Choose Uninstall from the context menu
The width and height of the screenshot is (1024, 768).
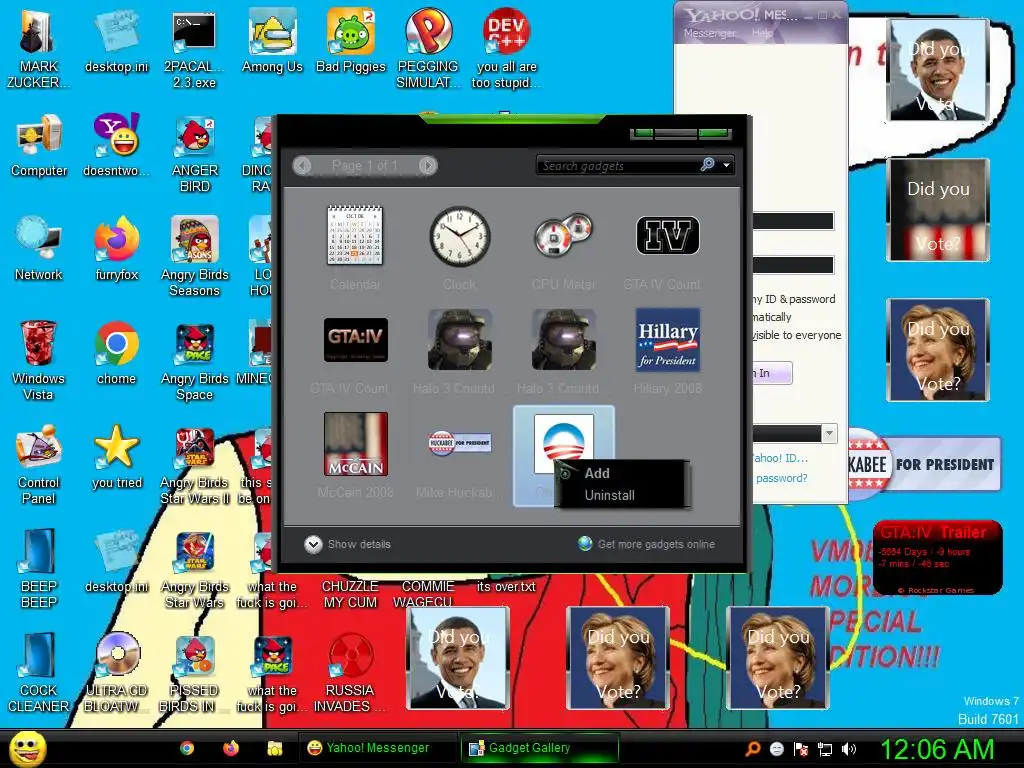(x=609, y=495)
